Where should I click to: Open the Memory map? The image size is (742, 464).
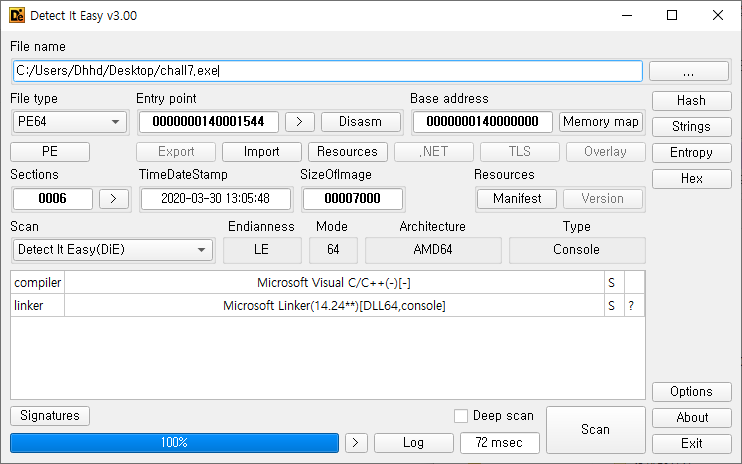coord(601,122)
